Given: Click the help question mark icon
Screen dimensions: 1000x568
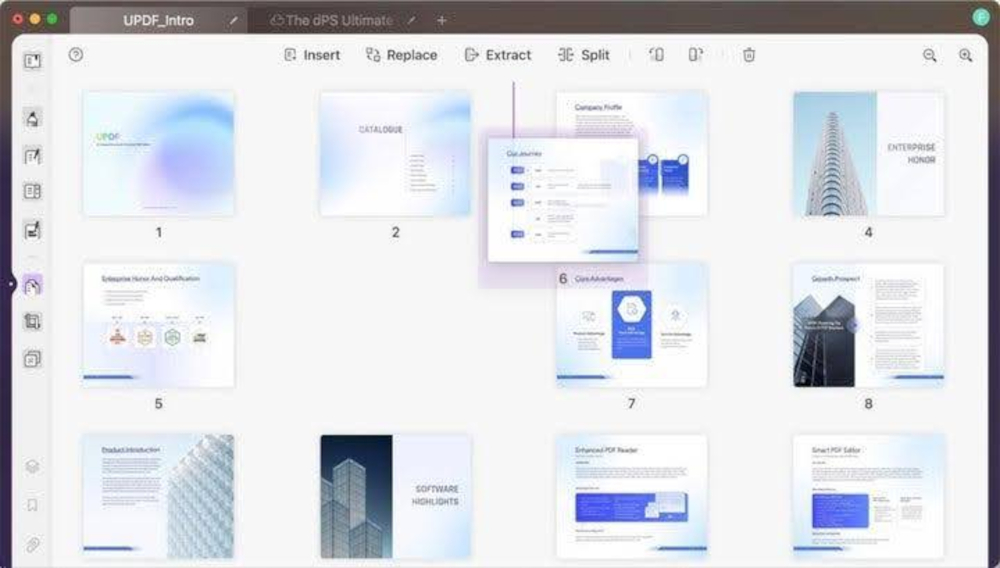Looking at the screenshot, I should pos(76,55).
